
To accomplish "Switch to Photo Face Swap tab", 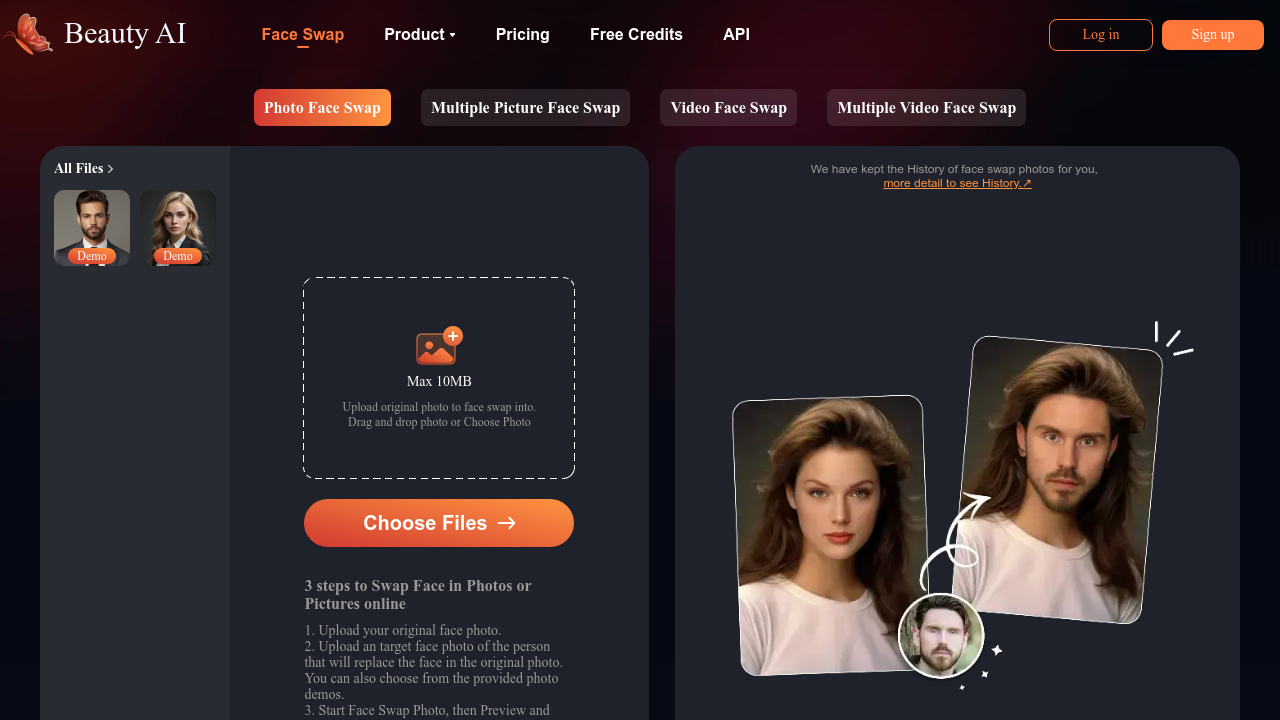I will tap(322, 108).
